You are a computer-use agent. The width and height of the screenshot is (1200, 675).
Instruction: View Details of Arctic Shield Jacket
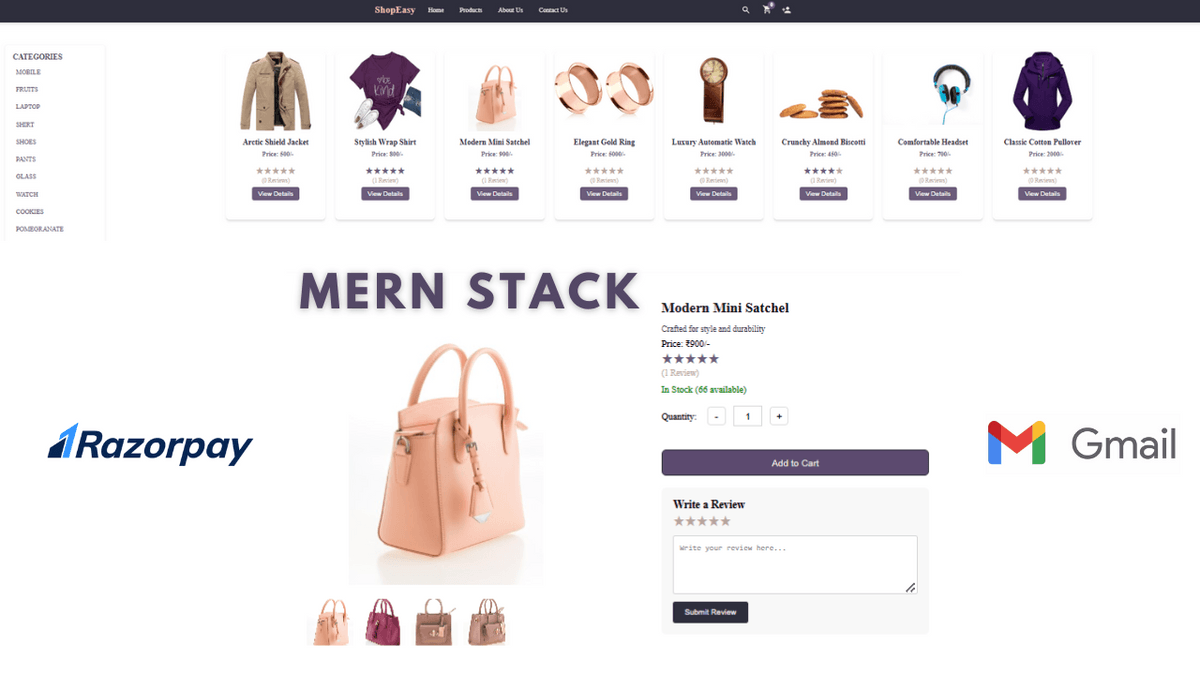[x=276, y=194]
